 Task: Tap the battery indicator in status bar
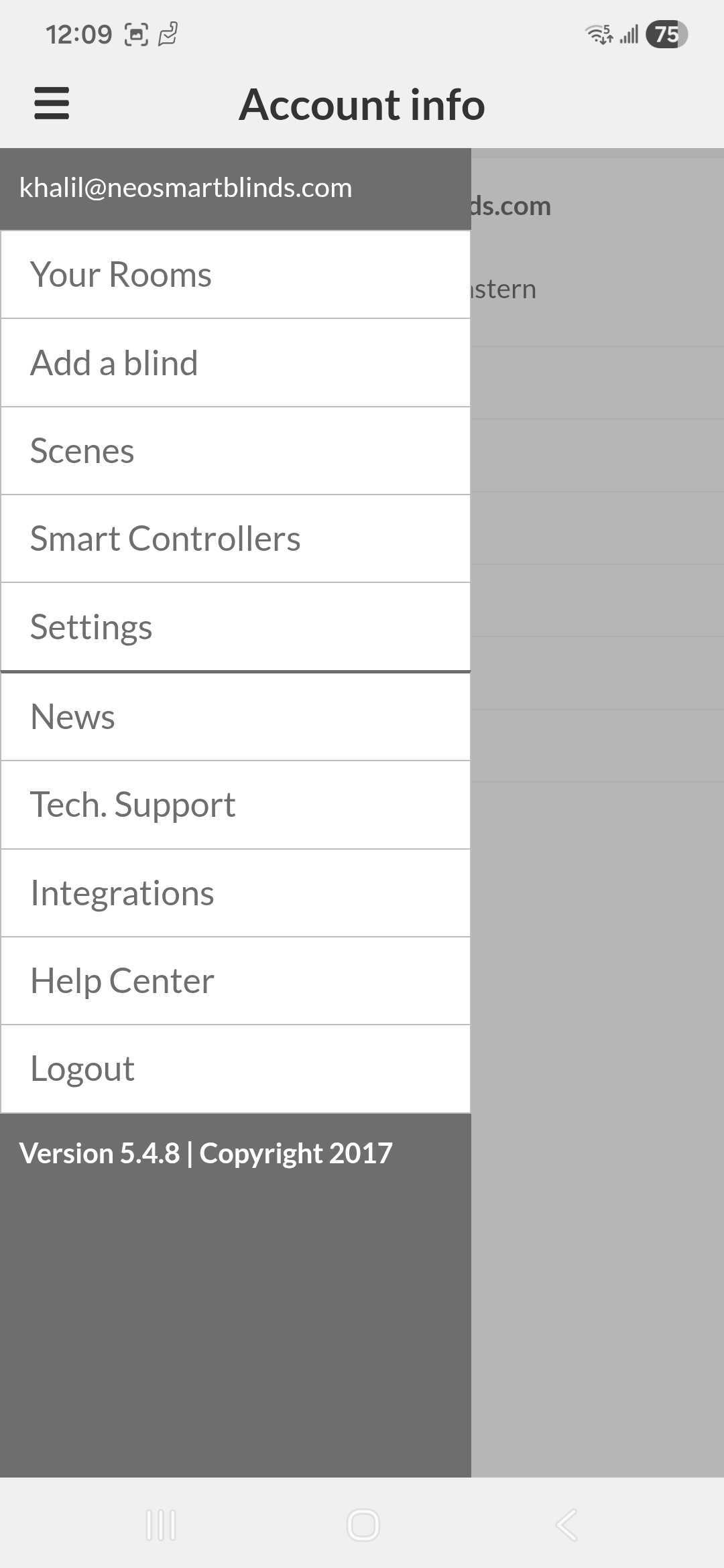(666, 34)
